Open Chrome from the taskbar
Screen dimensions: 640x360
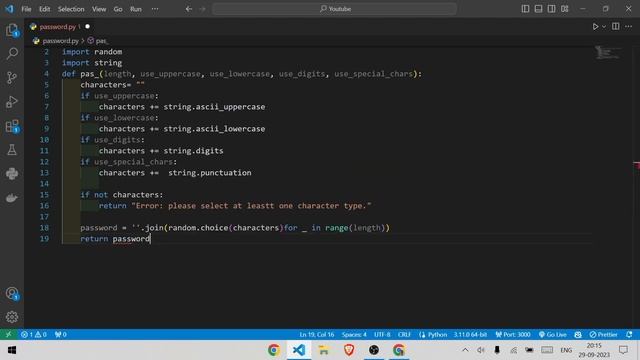274,350
